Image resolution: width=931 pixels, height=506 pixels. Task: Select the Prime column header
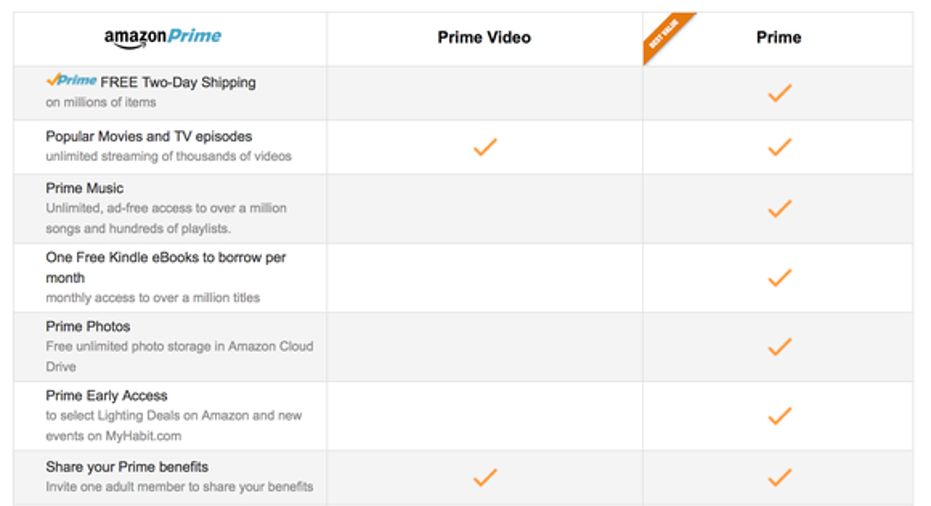pos(778,37)
